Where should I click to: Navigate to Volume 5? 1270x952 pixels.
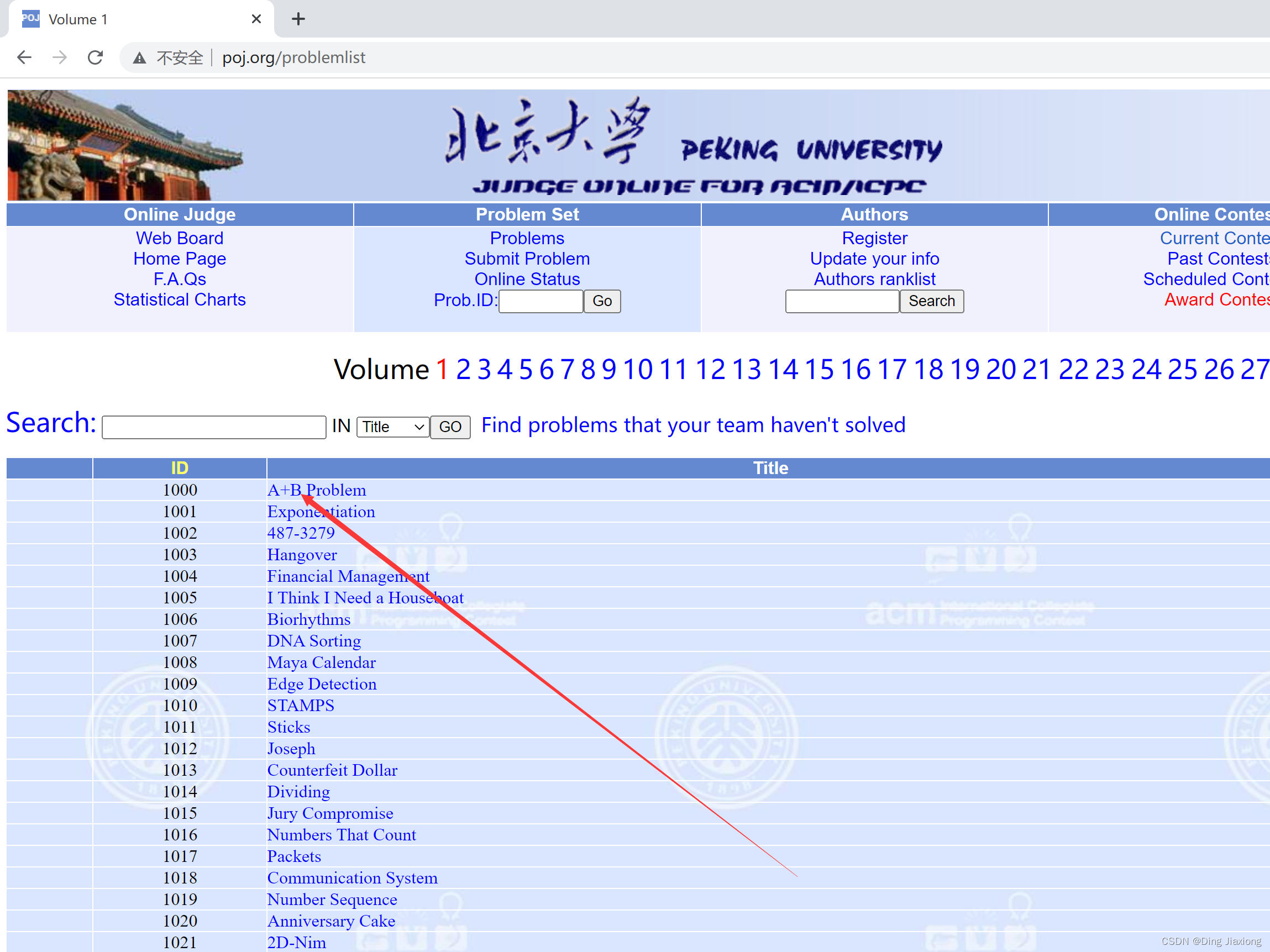point(526,369)
